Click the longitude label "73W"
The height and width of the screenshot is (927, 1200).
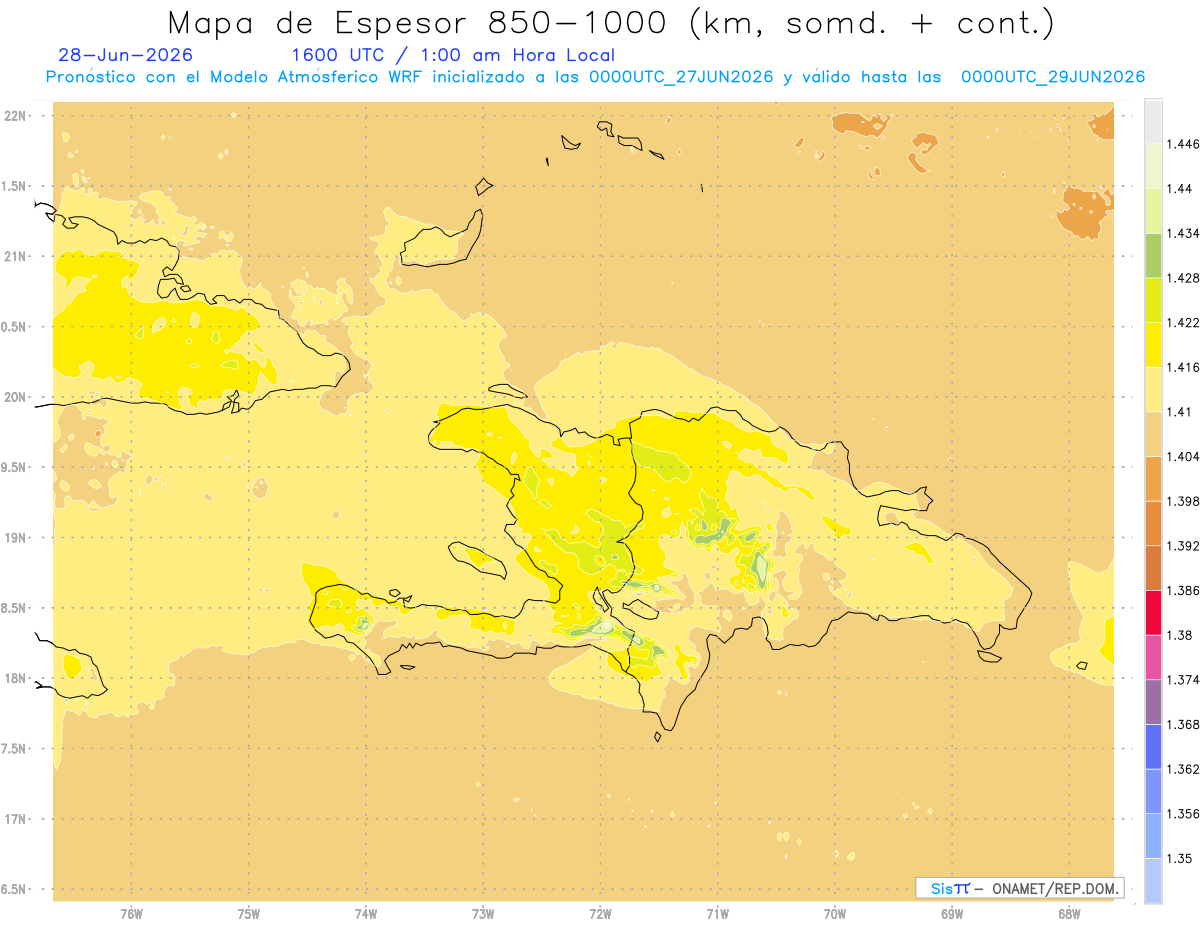tap(483, 913)
